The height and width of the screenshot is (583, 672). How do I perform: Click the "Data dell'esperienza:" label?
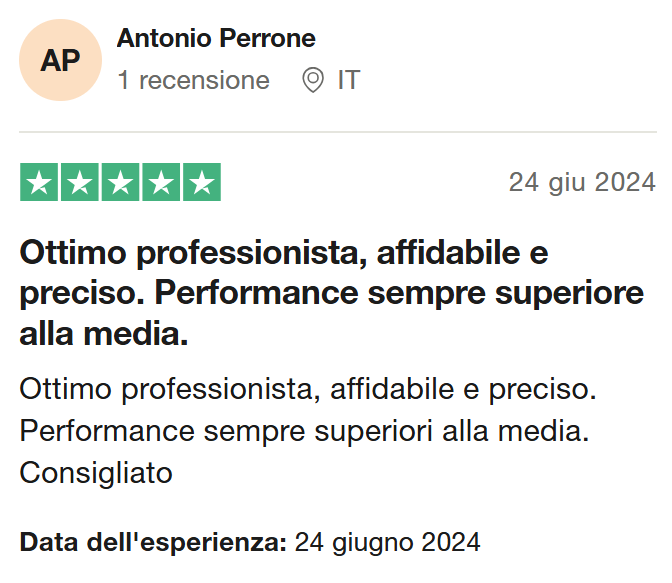click(153, 543)
